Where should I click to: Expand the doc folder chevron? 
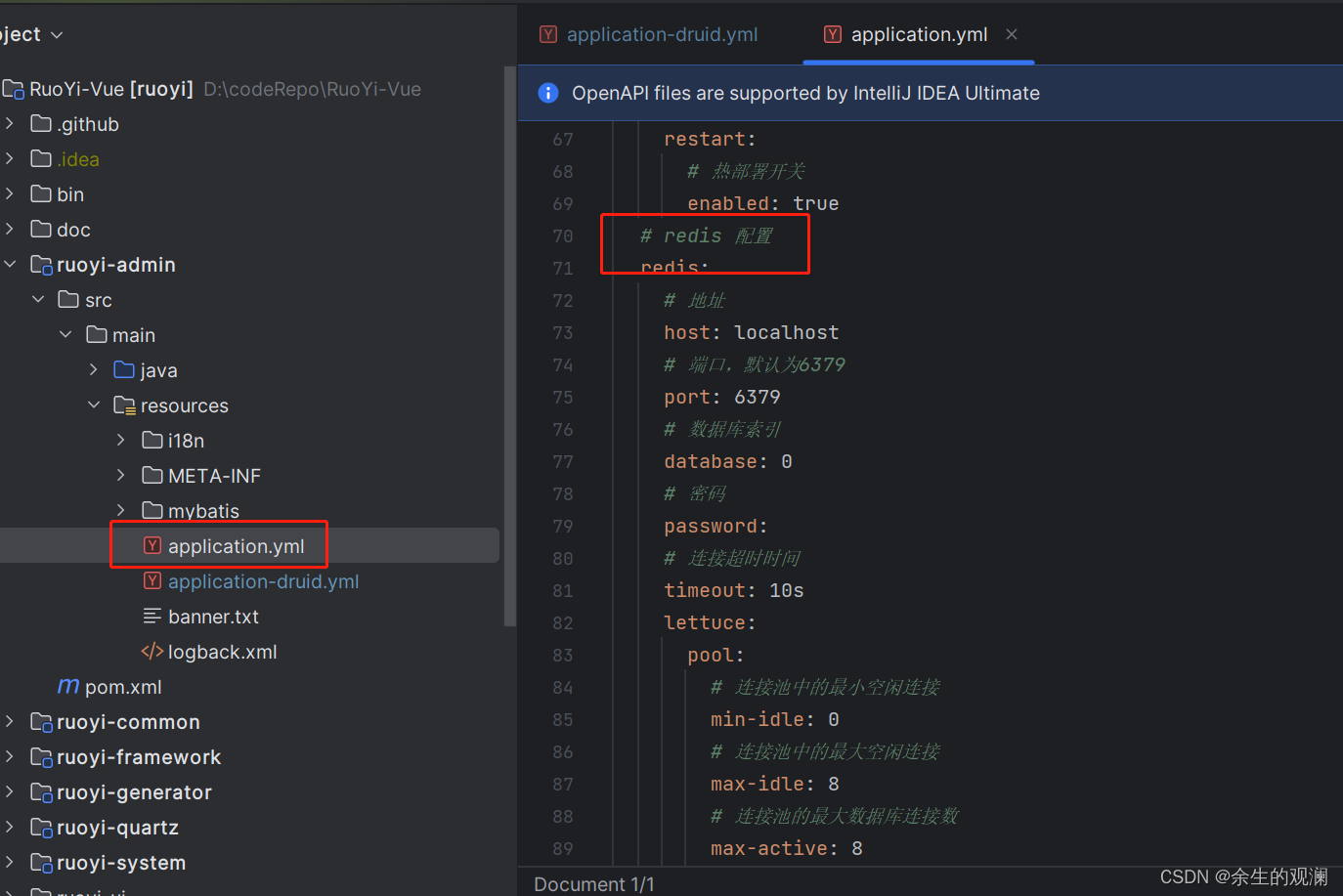pos(10,230)
